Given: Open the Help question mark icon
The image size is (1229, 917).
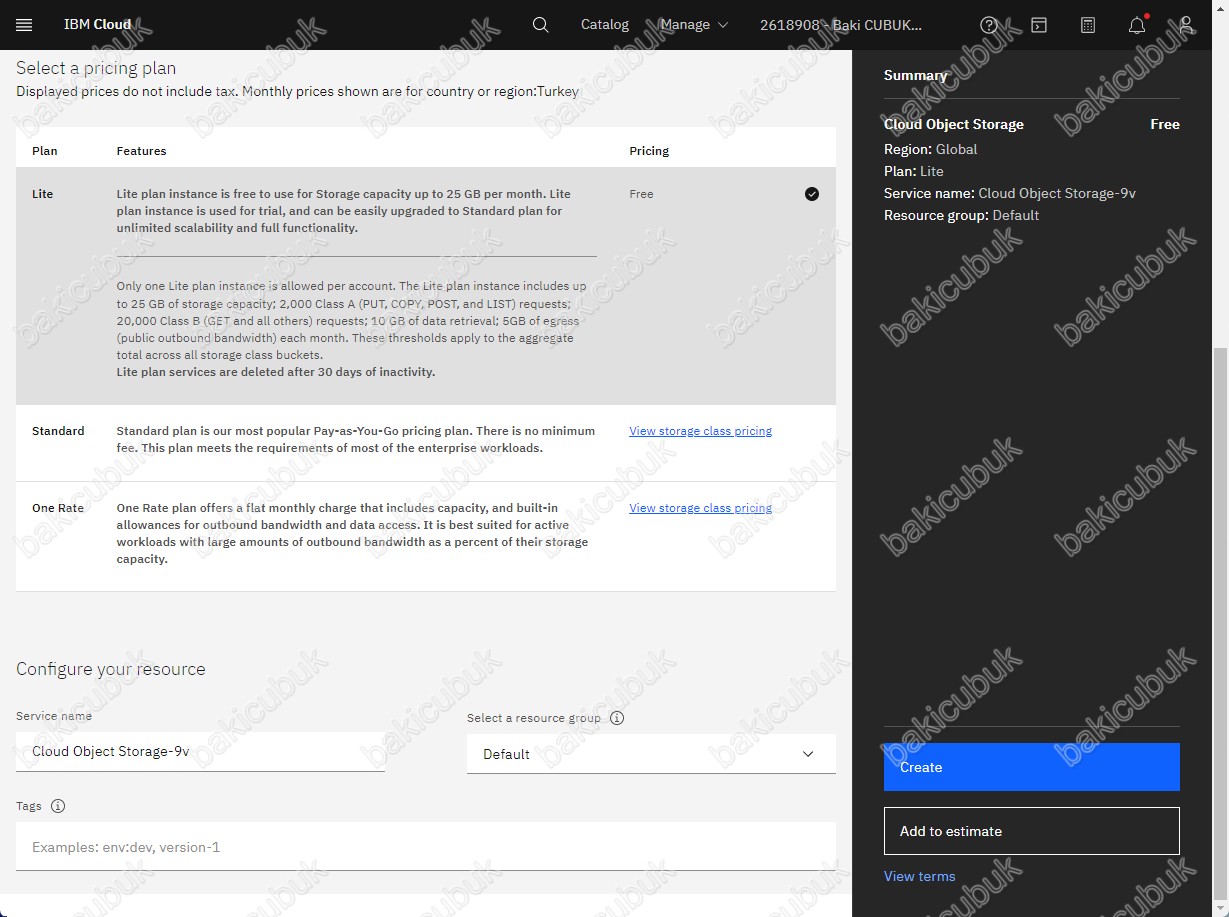Looking at the screenshot, I should click(x=989, y=25).
